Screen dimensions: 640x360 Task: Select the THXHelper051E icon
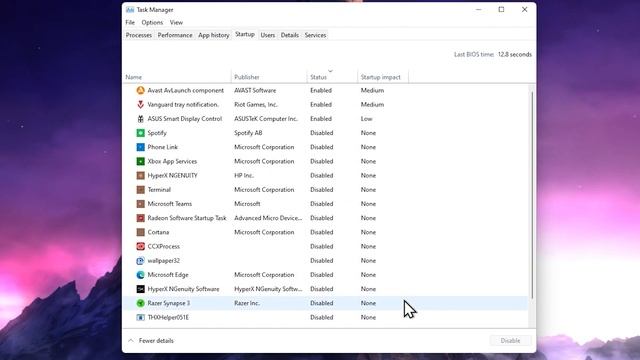tap(140, 317)
